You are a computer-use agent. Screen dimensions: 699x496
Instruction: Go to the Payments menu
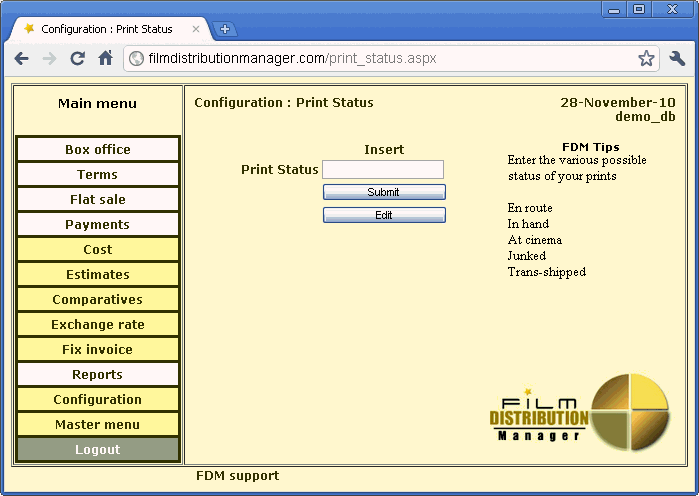(x=98, y=225)
